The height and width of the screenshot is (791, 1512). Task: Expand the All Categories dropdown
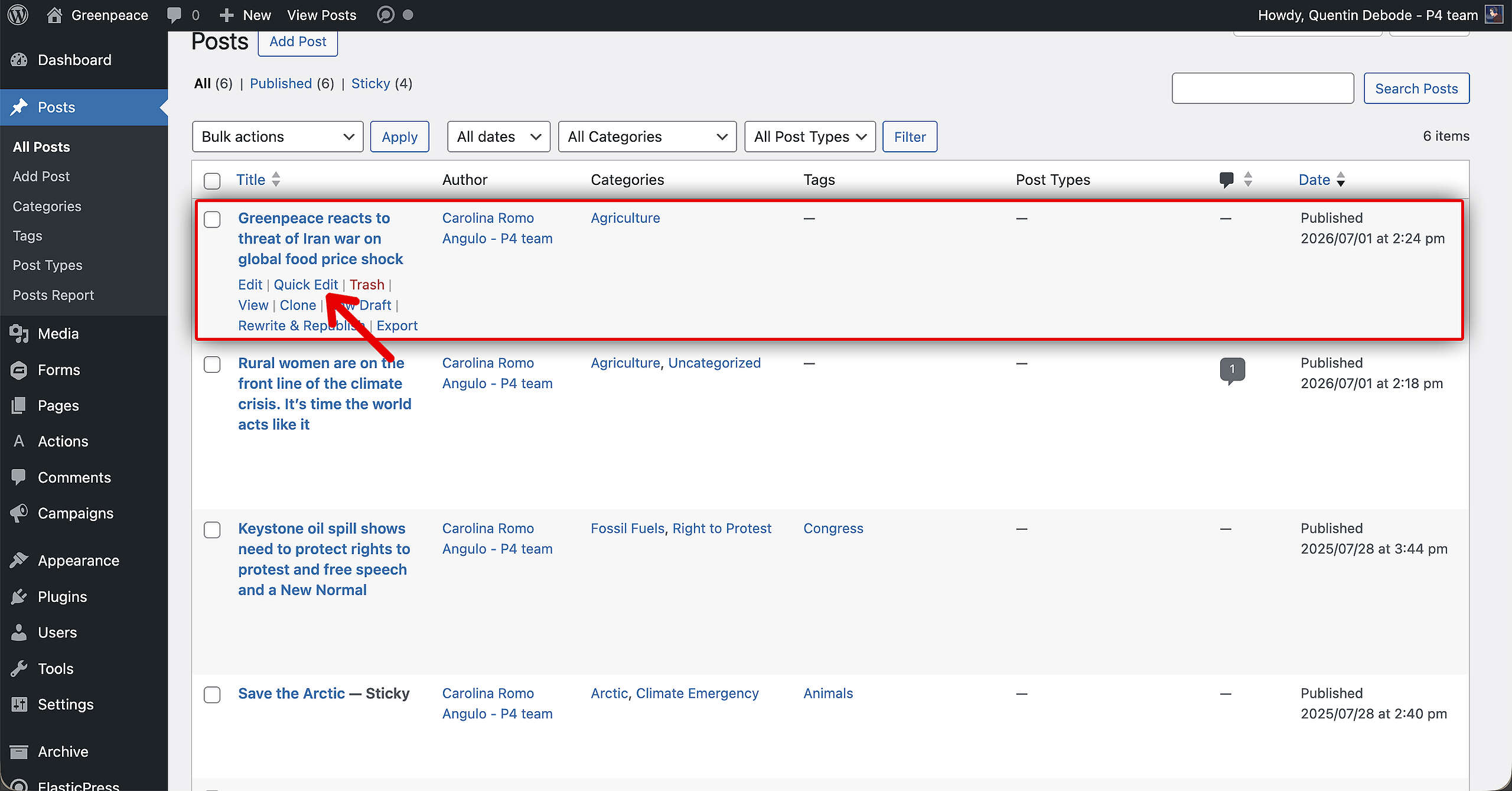[x=647, y=136]
